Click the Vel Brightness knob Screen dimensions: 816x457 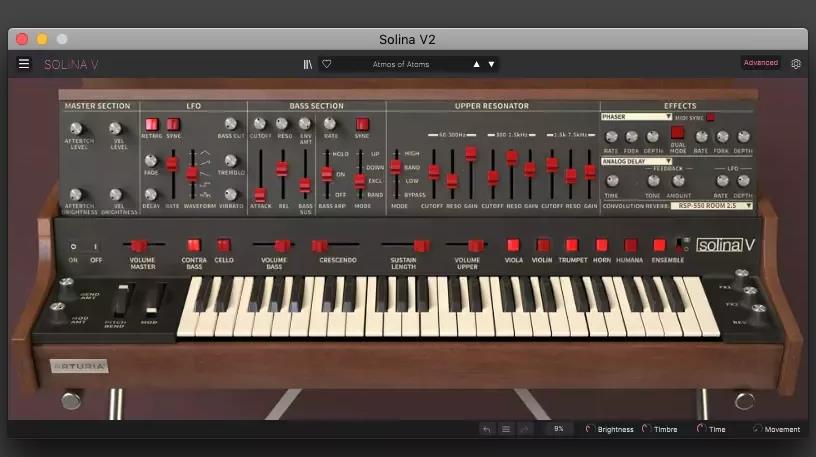click(116, 194)
